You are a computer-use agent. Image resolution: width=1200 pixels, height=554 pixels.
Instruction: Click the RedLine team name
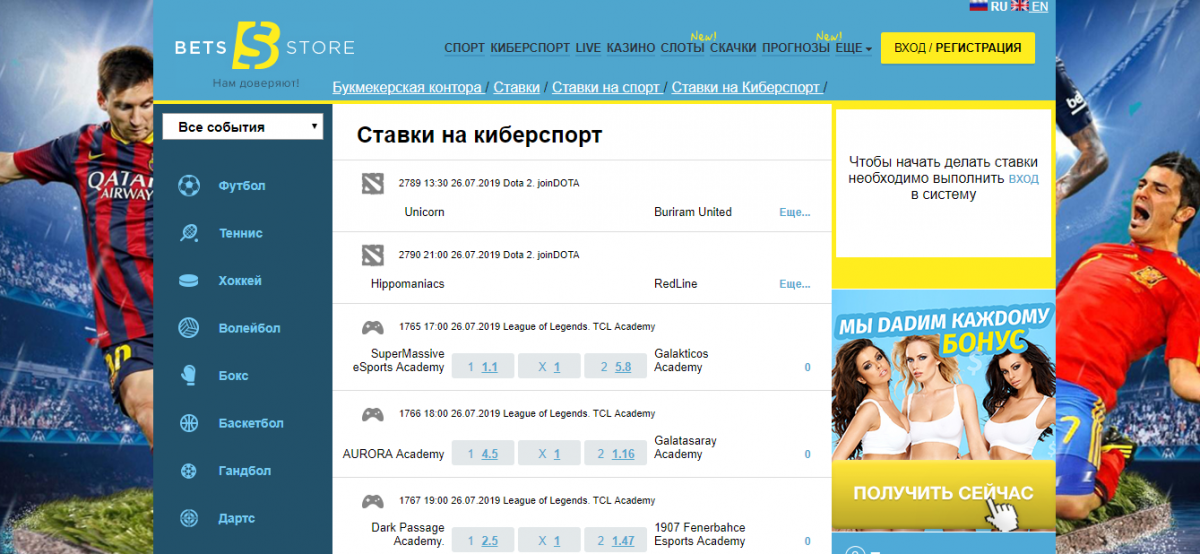[675, 284]
